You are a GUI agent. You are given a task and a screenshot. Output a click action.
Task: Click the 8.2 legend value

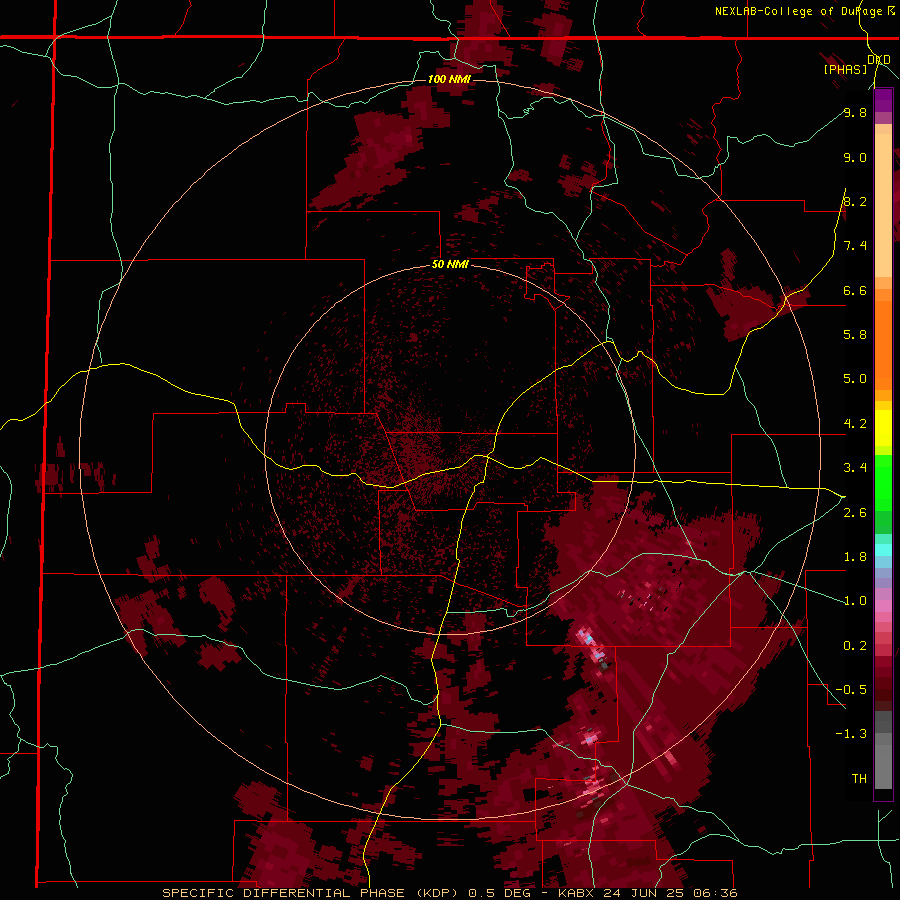point(855,201)
